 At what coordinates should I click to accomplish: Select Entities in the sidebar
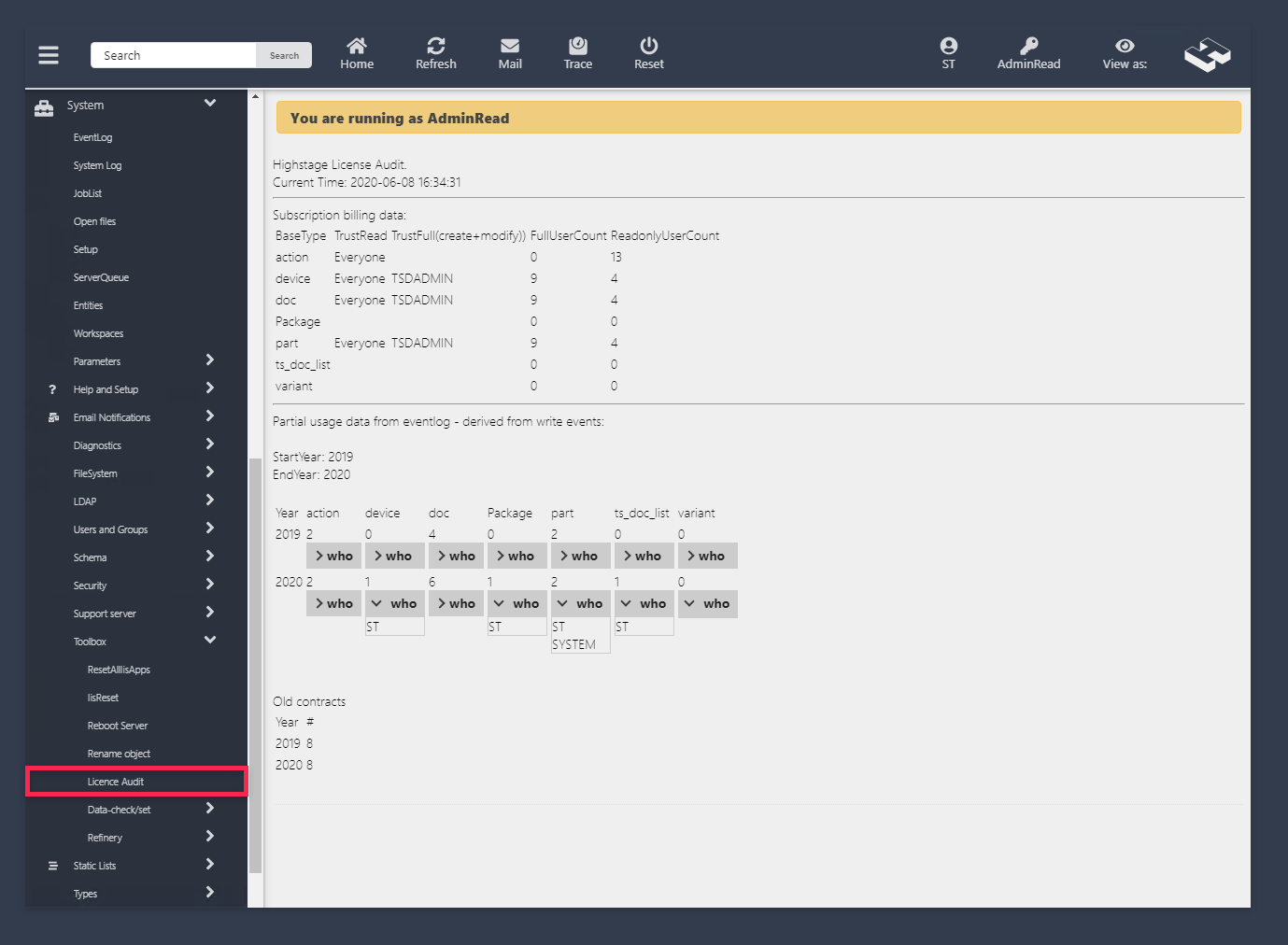88,305
